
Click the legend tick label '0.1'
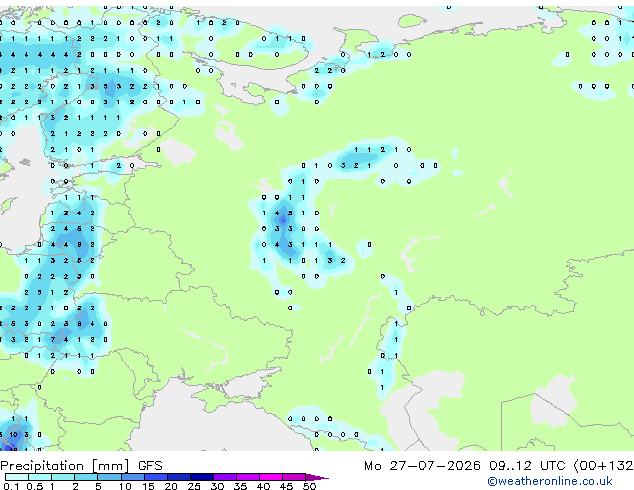(x=11, y=486)
